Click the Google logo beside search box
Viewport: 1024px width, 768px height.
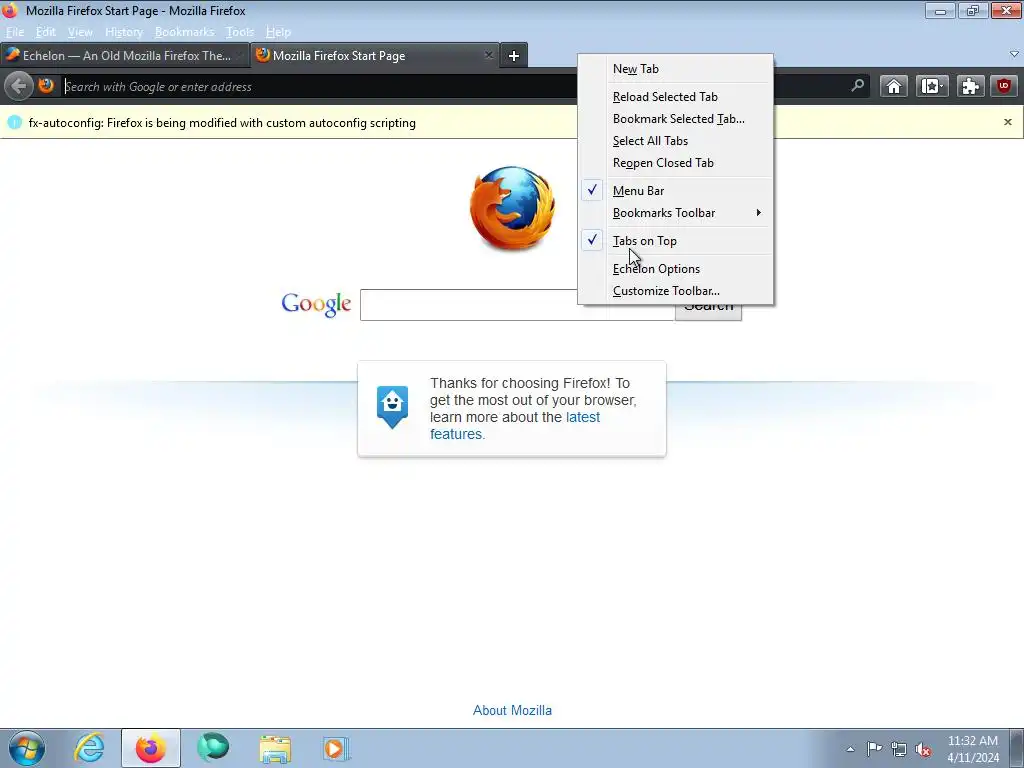pyautogui.click(x=316, y=304)
